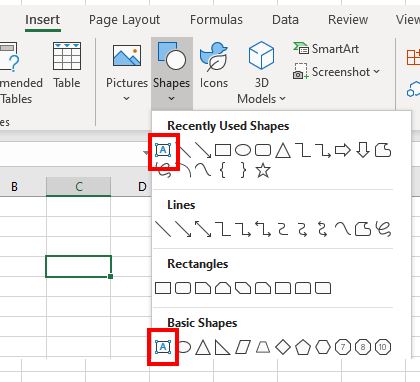
Task: Choose freeform shape in Recently Used Shapes
Action: coord(383,150)
